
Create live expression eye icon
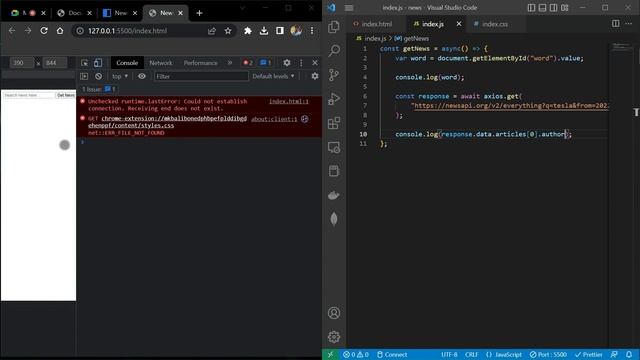(x=142, y=76)
